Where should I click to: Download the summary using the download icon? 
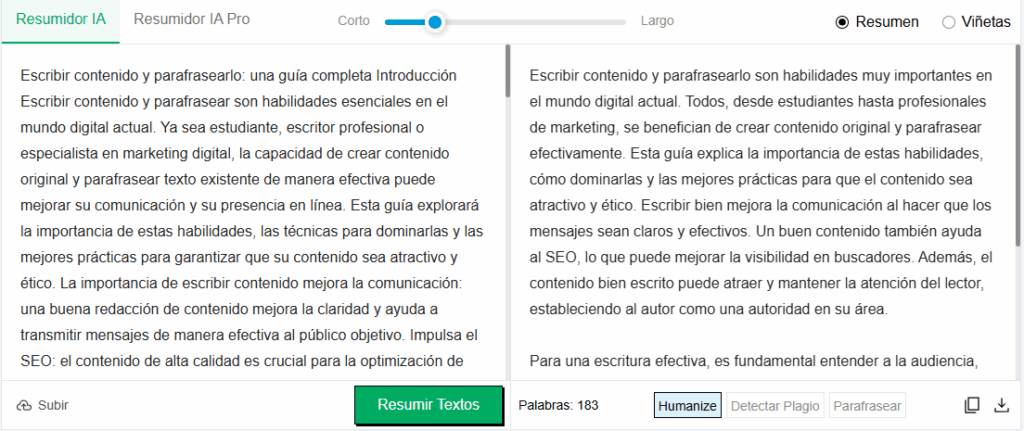pos(1001,405)
